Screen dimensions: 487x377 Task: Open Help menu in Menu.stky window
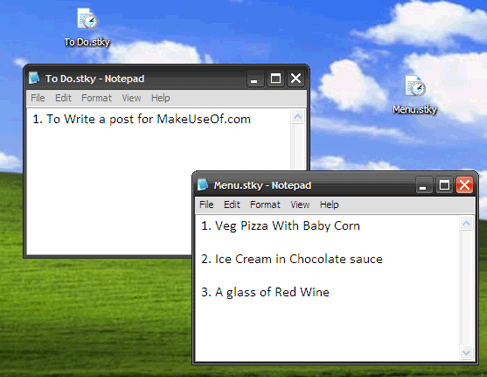click(x=329, y=205)
